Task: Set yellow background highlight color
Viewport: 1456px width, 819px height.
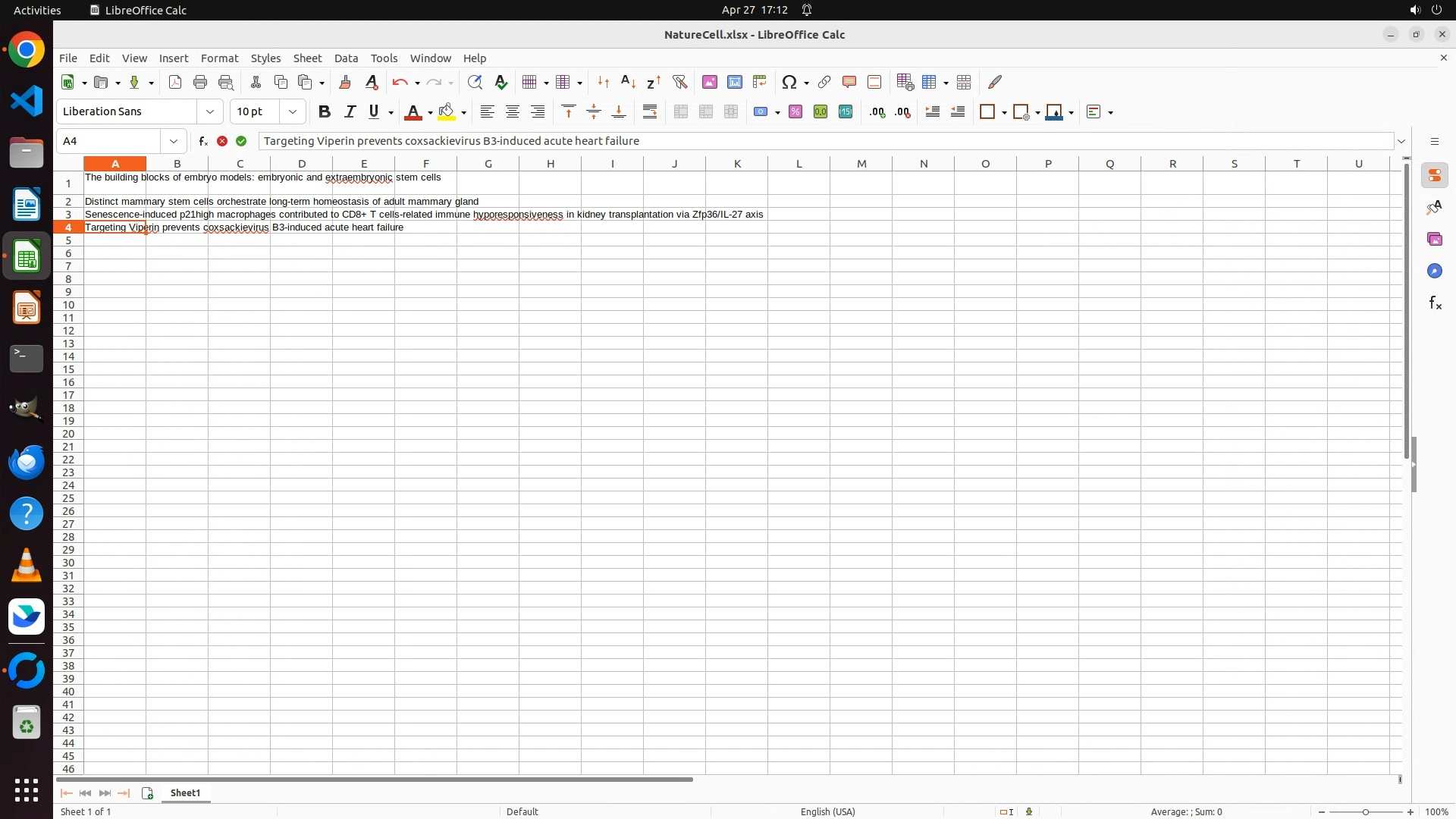Action: pos(447,111)
